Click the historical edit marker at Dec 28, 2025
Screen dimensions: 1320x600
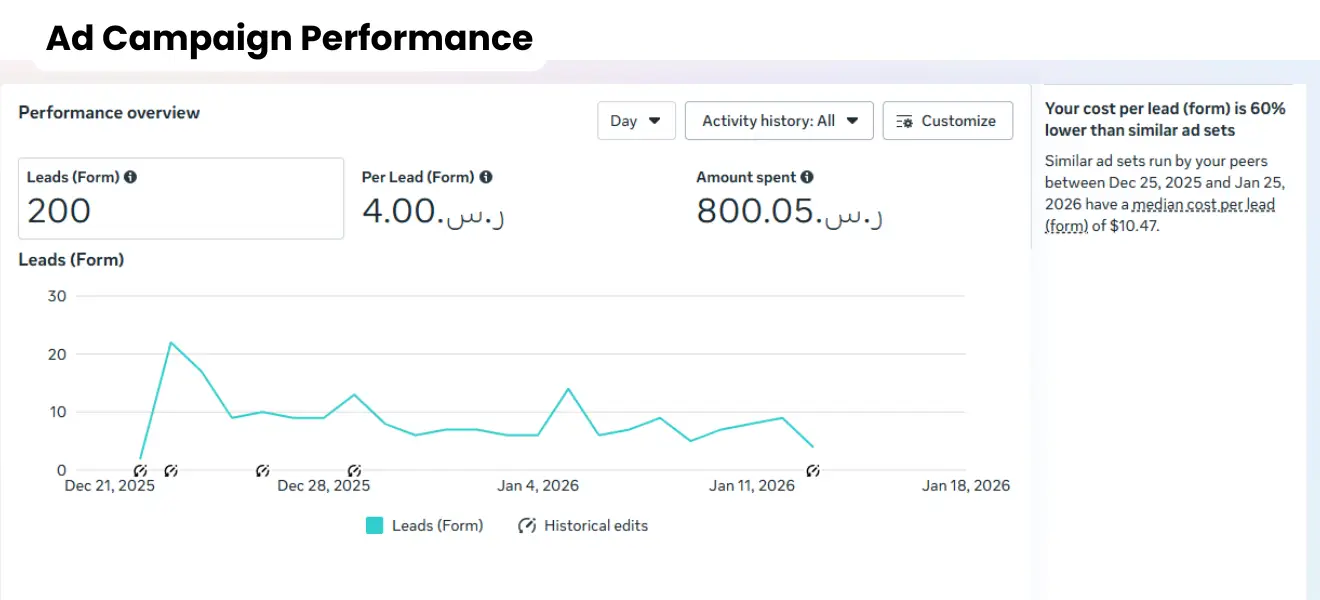[x=354, y=470]
